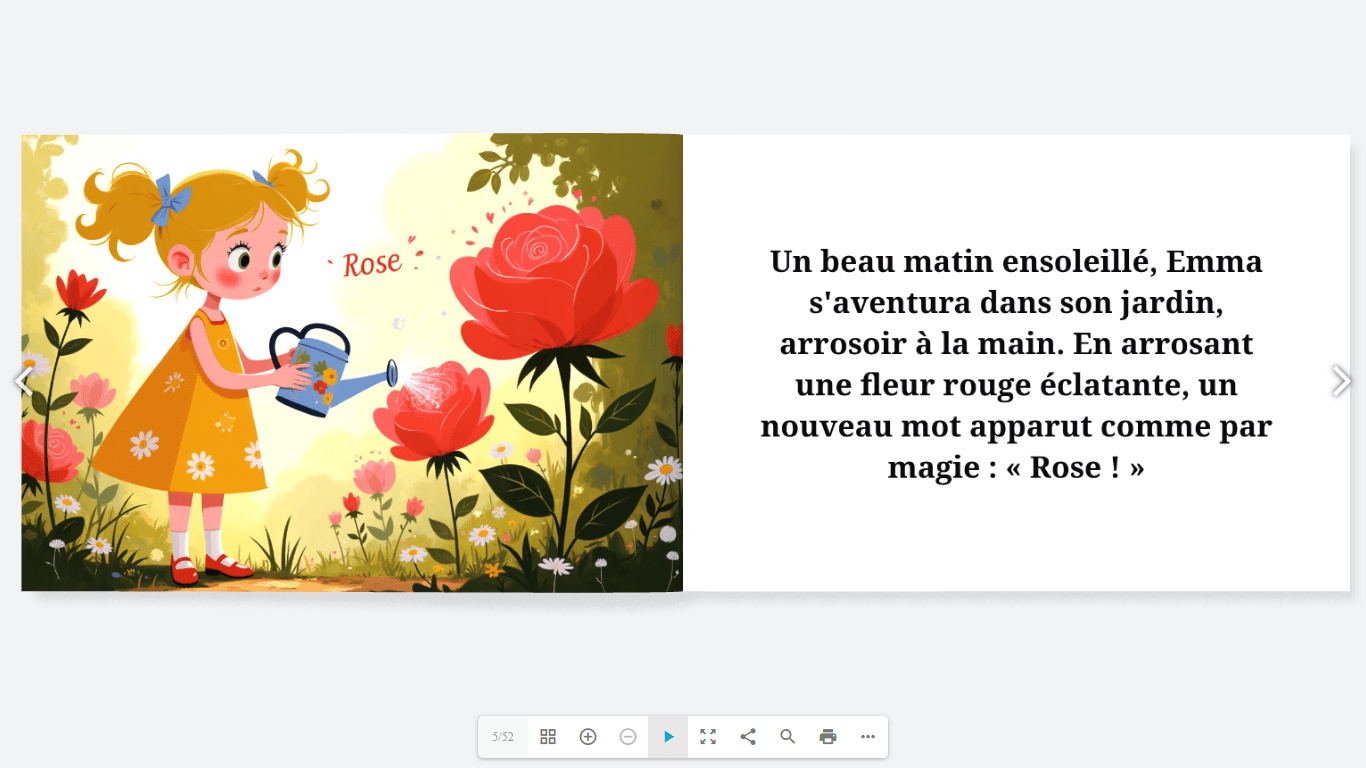Start autoplay with the blue play button
This screenshot has height=768, width=1366.
pos(668,737)
